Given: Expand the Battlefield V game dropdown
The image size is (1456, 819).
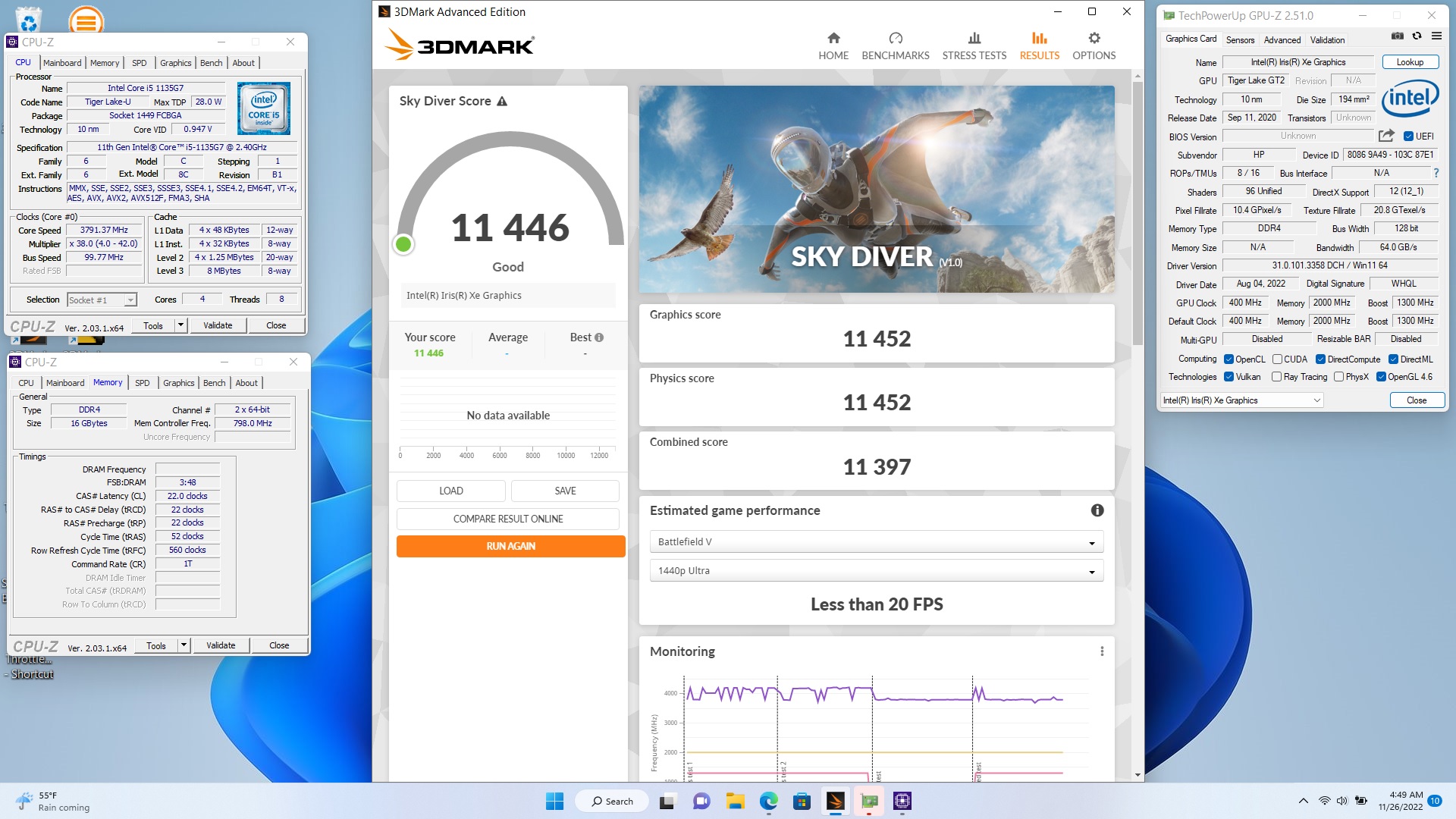Looking at the screenshot, I should pos(876,542).
